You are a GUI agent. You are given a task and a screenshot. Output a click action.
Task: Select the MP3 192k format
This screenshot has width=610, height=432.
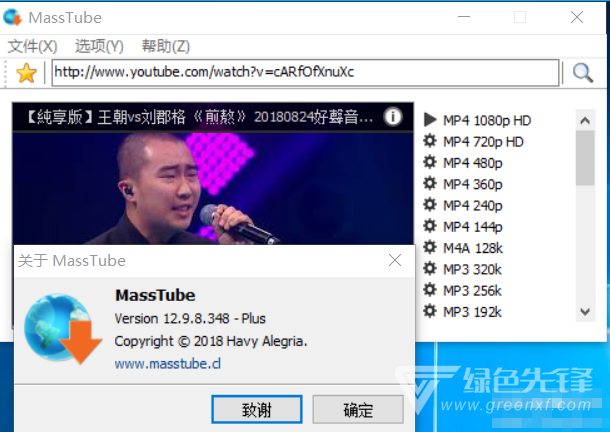pyautogui.click(x=472, y=312)
